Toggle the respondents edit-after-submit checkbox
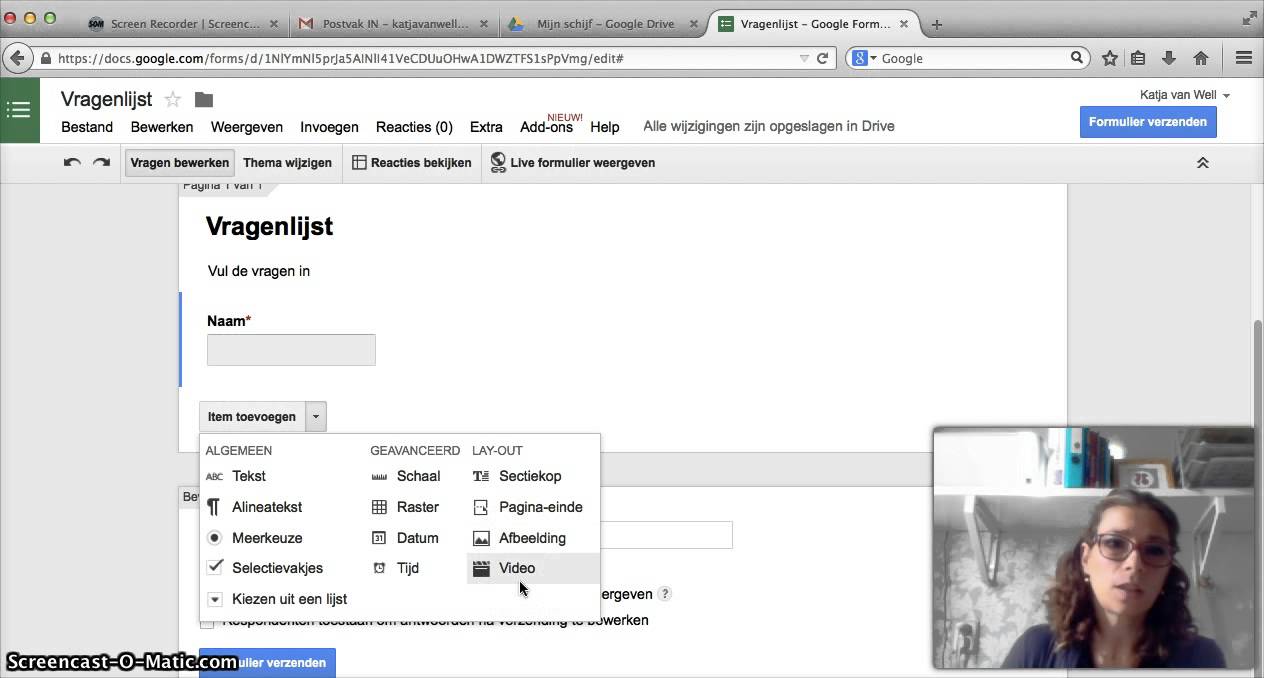The height and width of the screenshot is (678, 1264). click(x=207, y=622)
